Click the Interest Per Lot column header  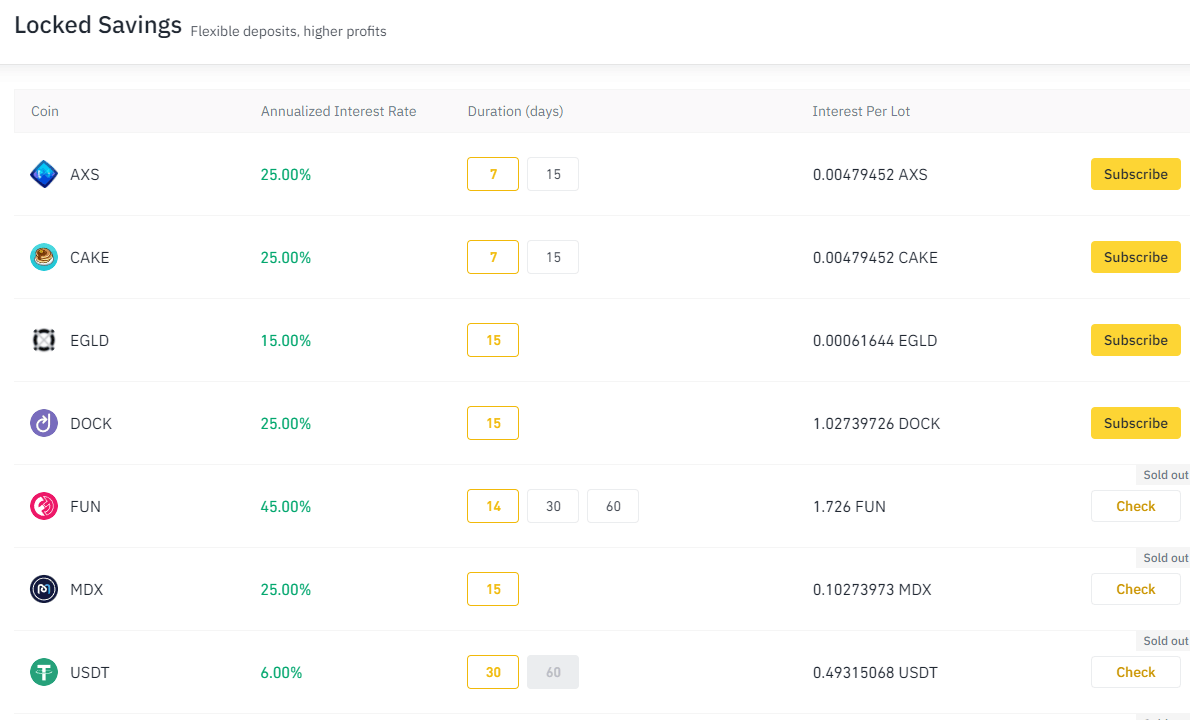coord(861,111)
